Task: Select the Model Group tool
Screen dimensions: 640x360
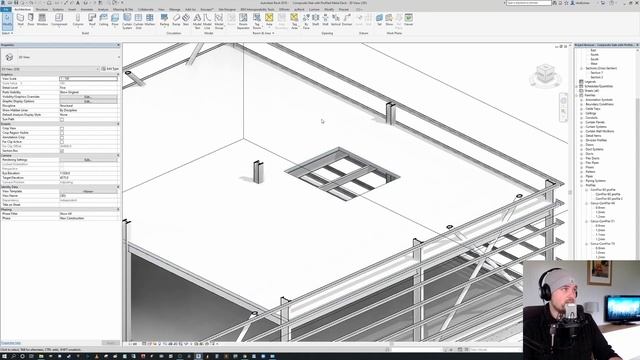Action: click(219, 20)
